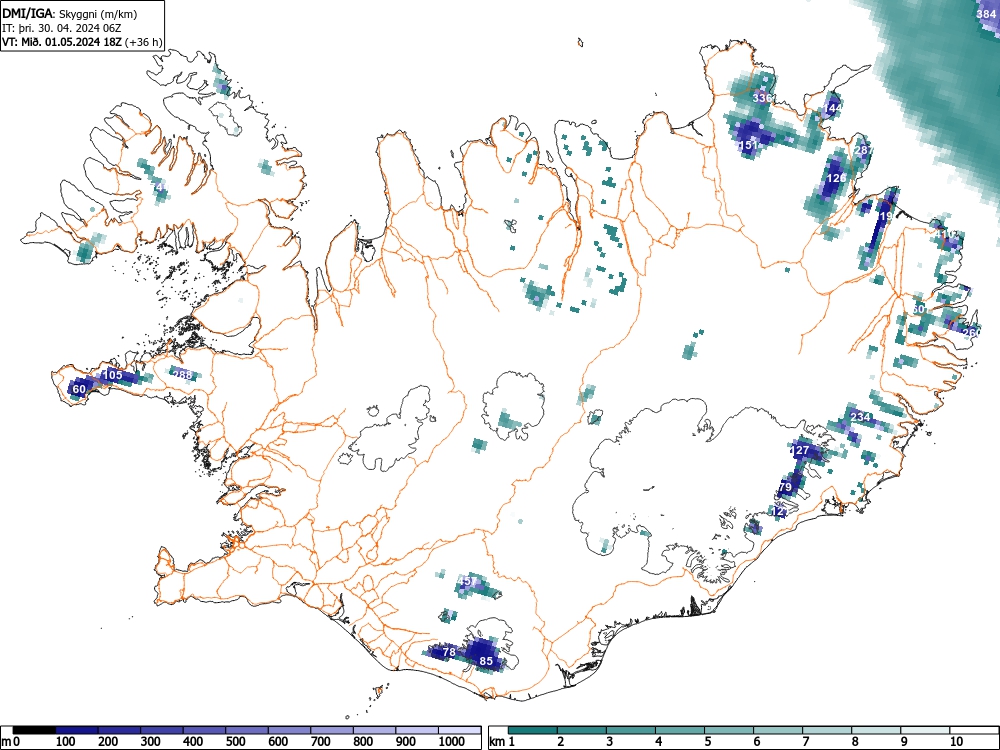Click the 60 label beside the 105 label
Image resolution: width=1000 pixels, height=750 pixels.
point(79,390)
